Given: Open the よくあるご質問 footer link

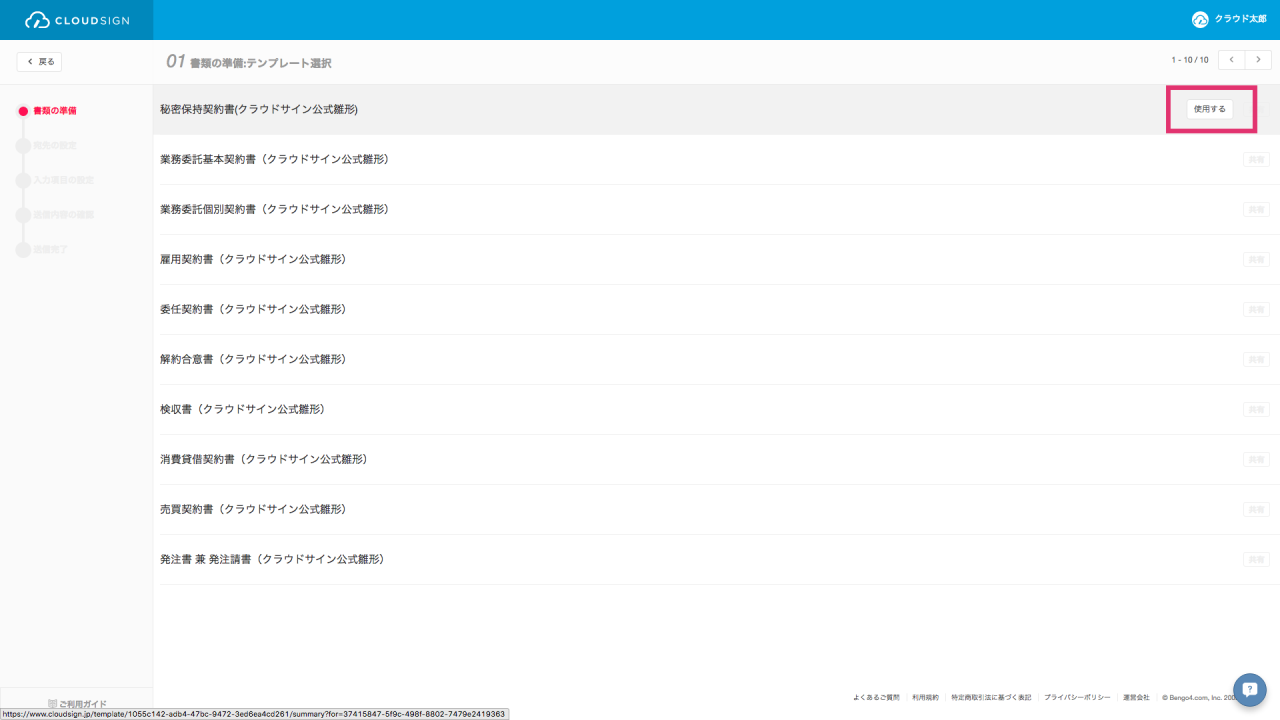Looking at the screenshot, I should coord(876,697).
